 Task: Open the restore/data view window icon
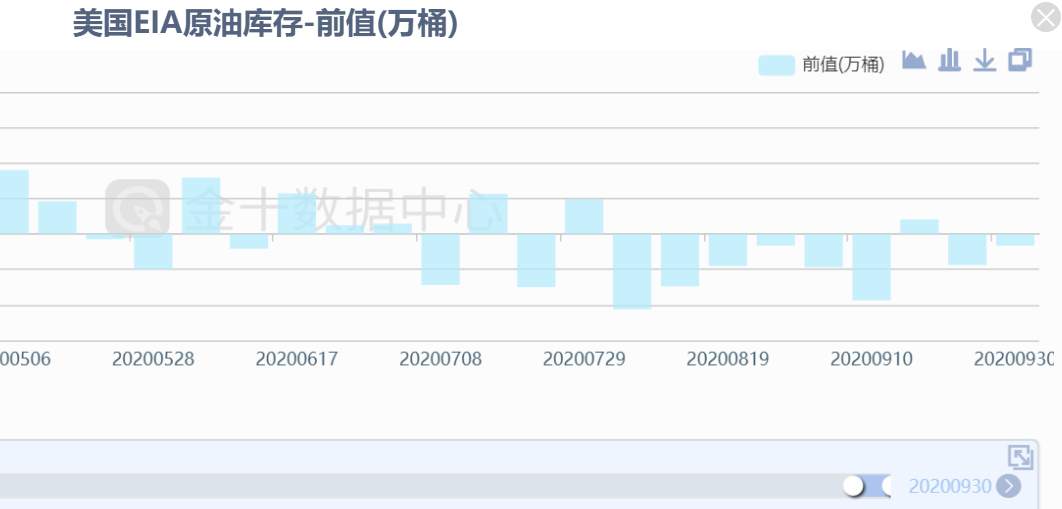click(x=1020, y=60)
